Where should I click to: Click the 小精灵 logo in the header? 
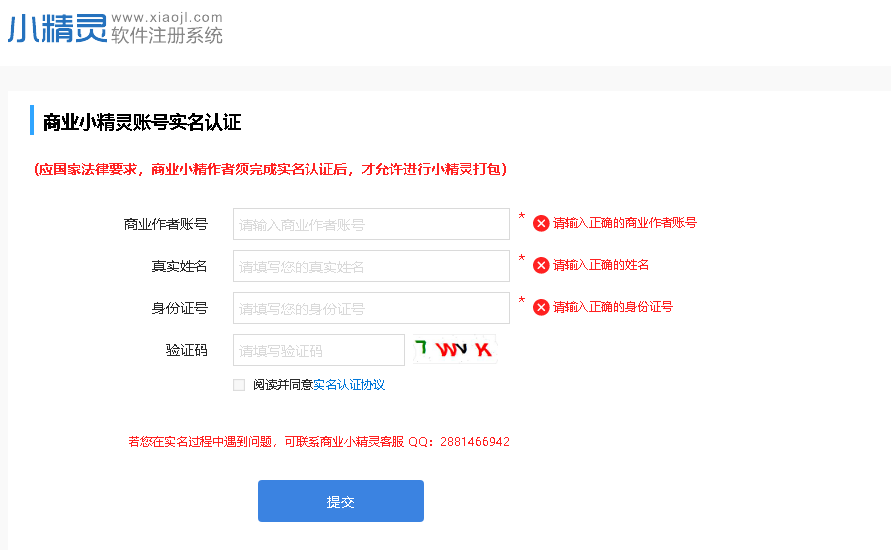pyautogui.click(x=57, y=29)
